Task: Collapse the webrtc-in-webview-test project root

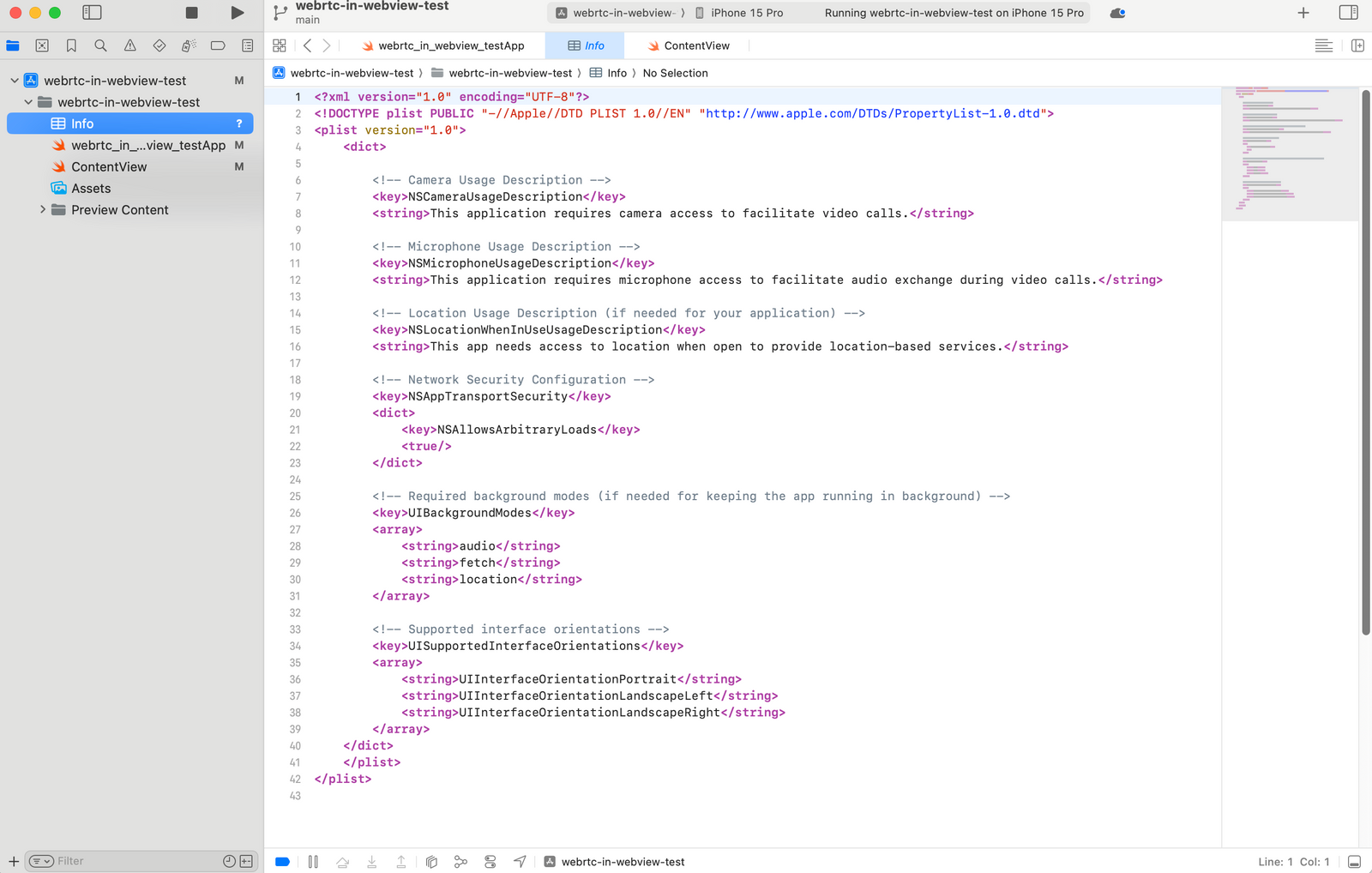Action: (x=15, y=81)
